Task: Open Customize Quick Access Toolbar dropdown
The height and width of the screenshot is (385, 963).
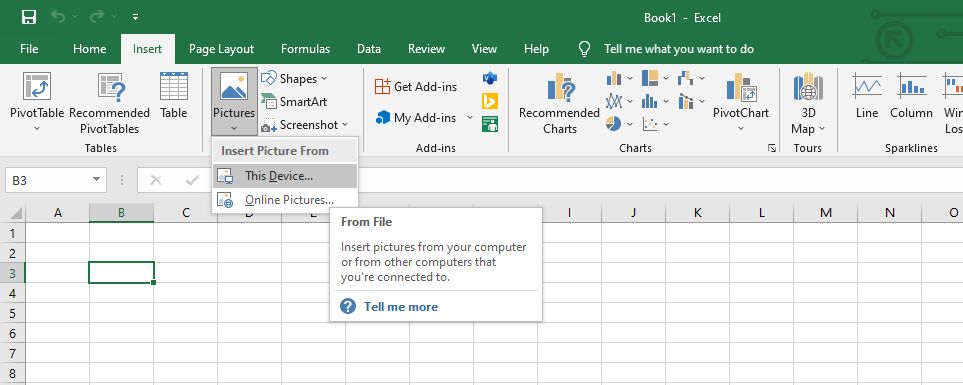Action: 135,17
